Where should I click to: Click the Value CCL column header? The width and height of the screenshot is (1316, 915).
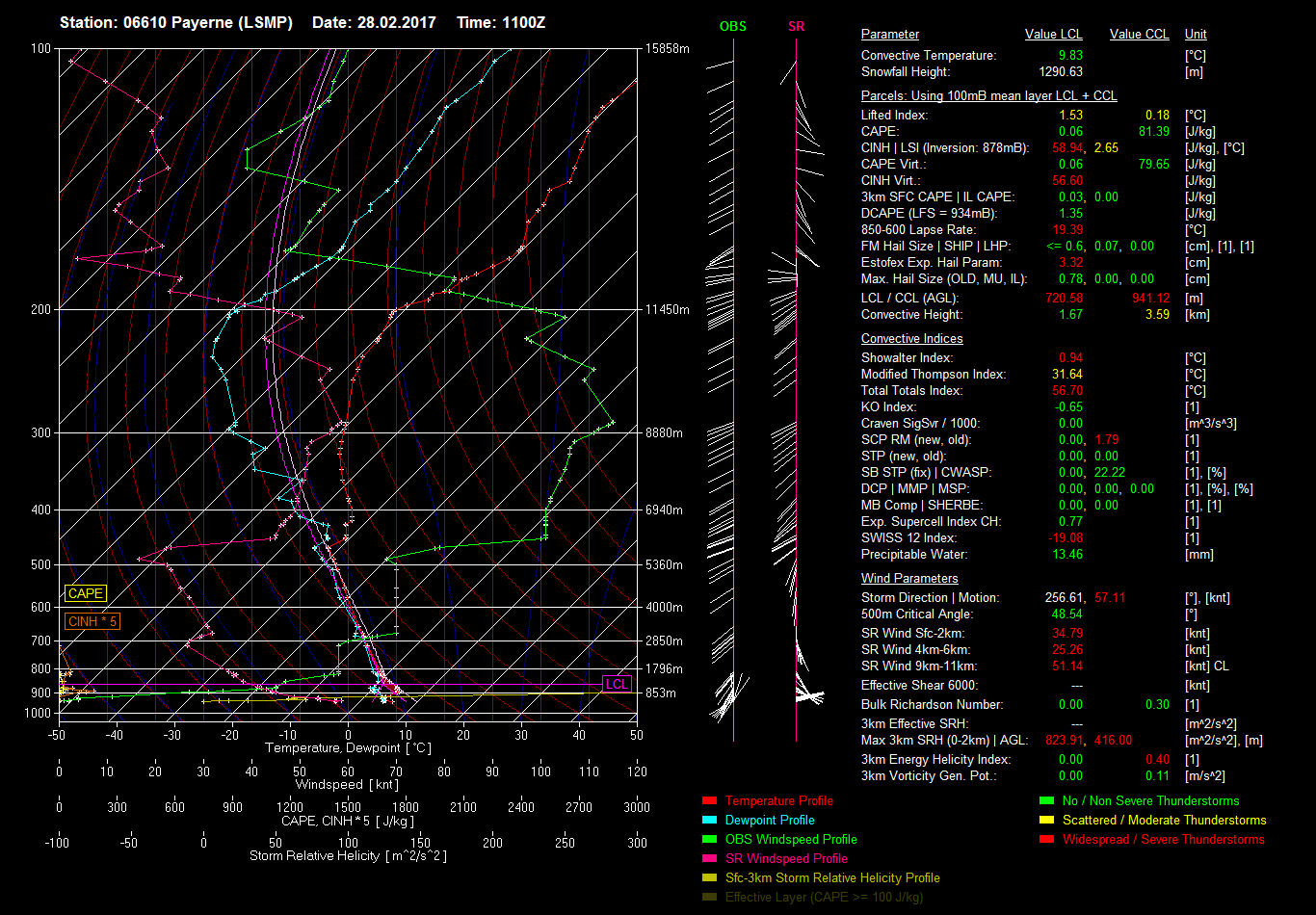[x=1139, y=35]
